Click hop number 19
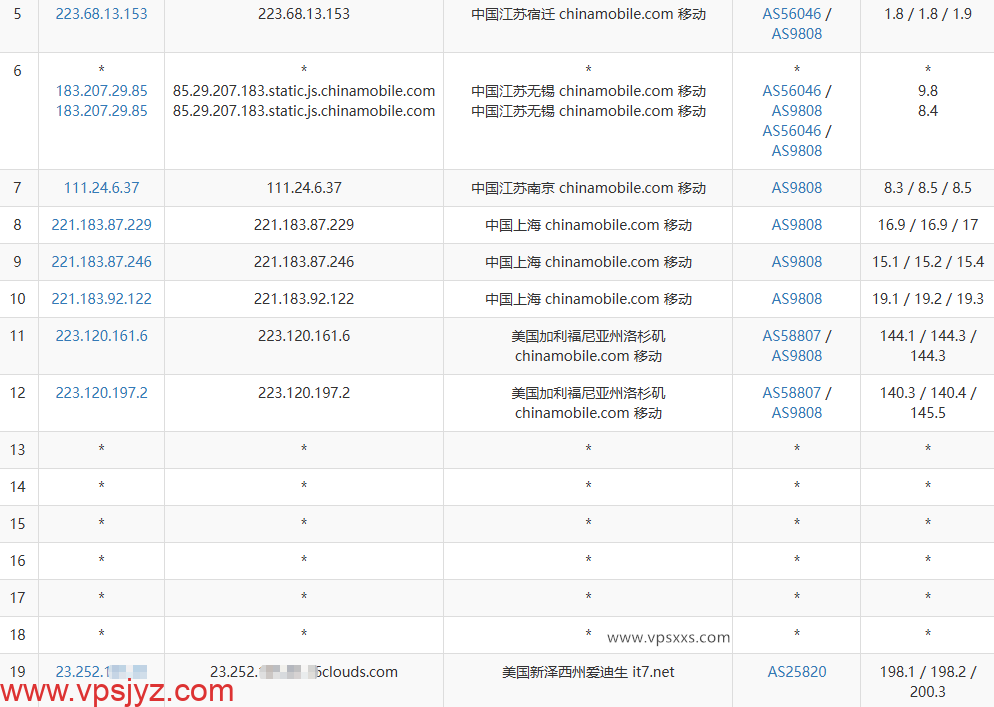This screenshot has width=994, height=707. click(x=18, y=672)
